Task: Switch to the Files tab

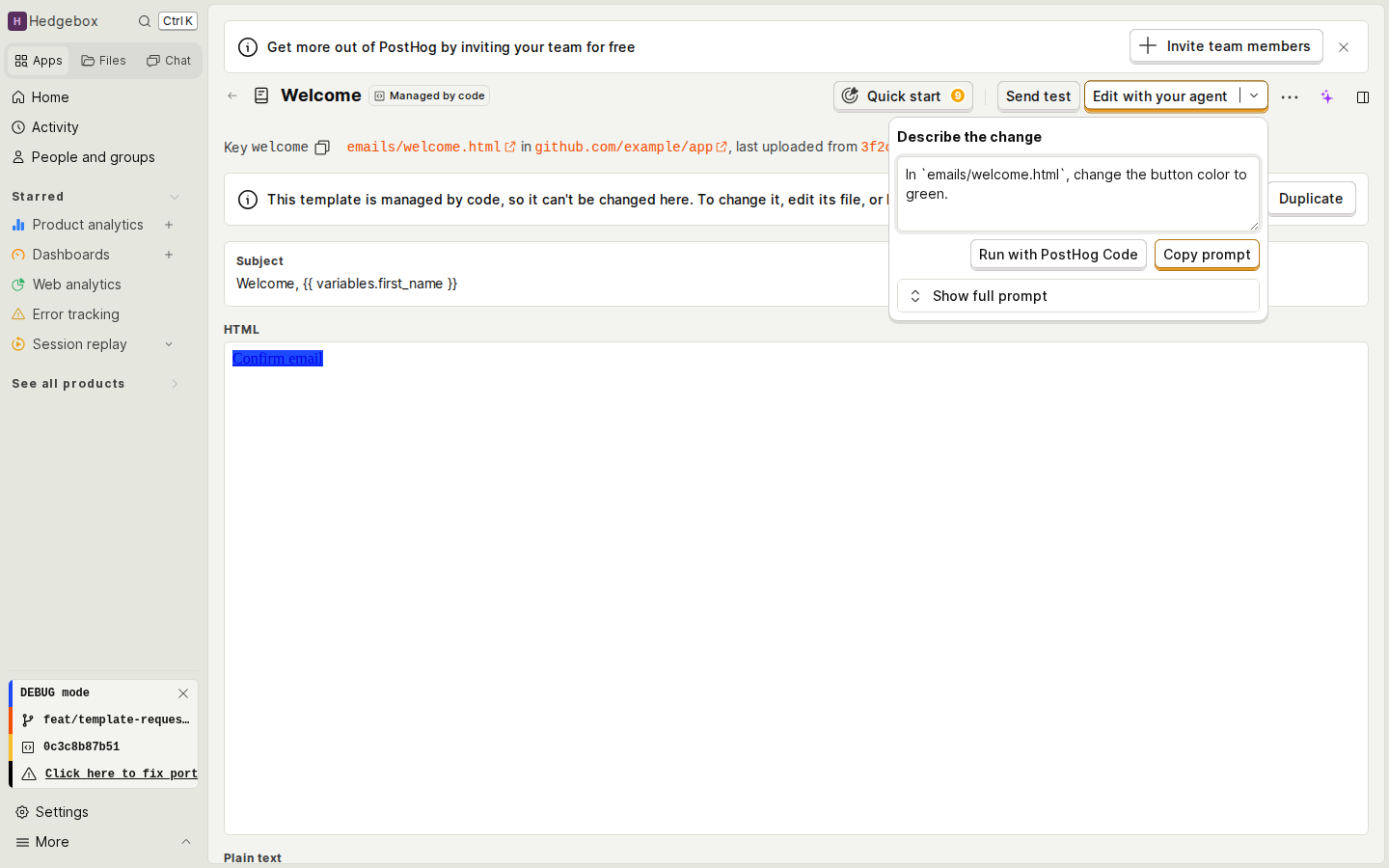Action: click(104, 61)
